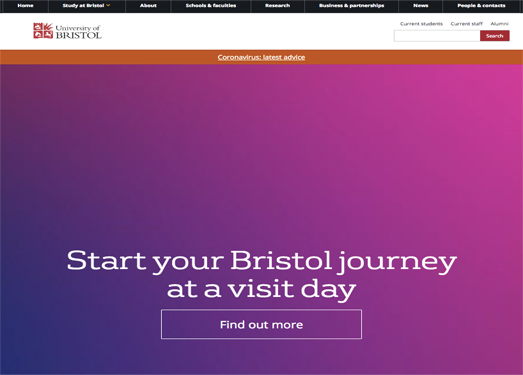Click the University of Bristol logo
Screen dimensions: 523x375
click(67, 31)
